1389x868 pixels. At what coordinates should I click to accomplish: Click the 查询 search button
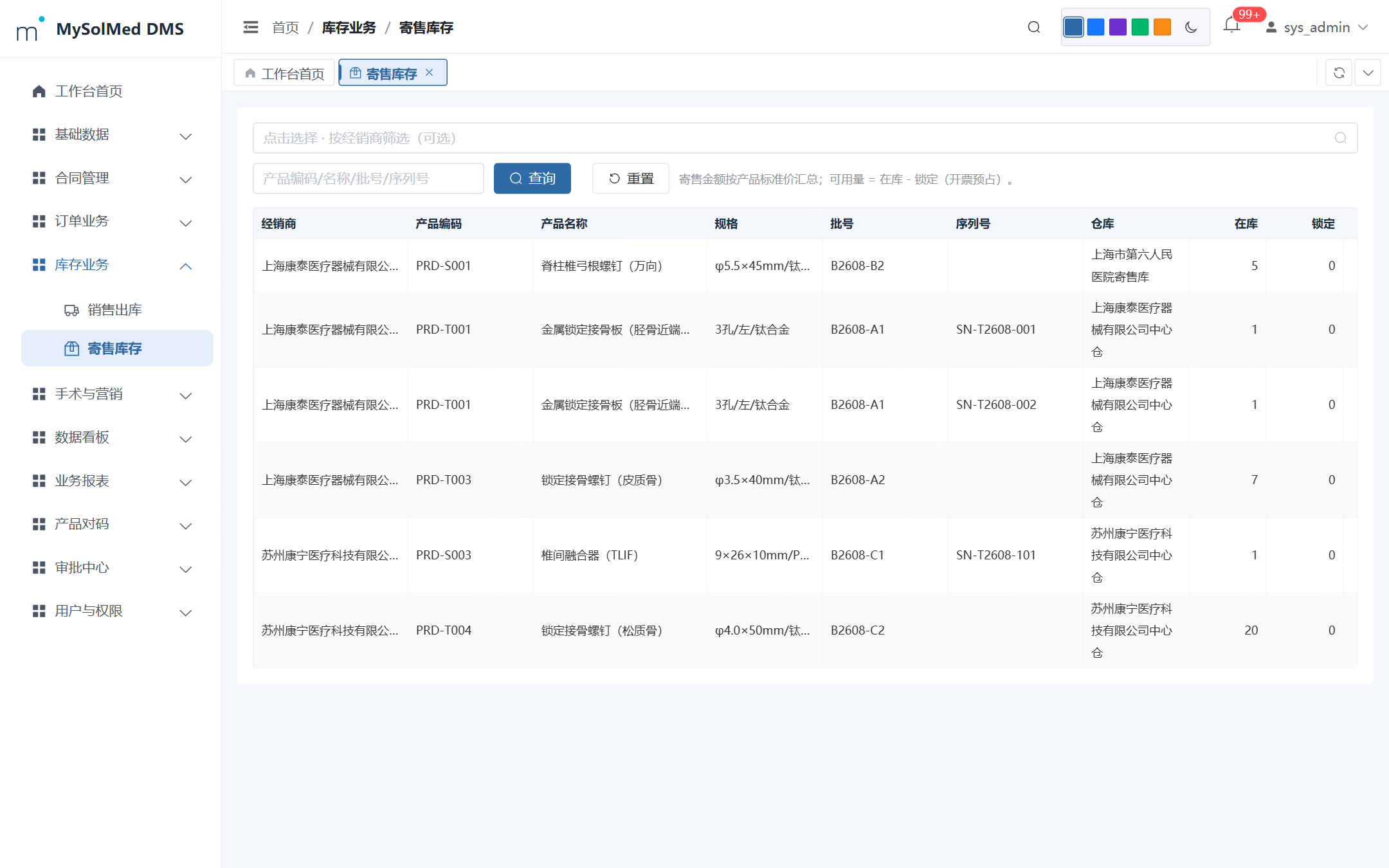coord(532,178)
